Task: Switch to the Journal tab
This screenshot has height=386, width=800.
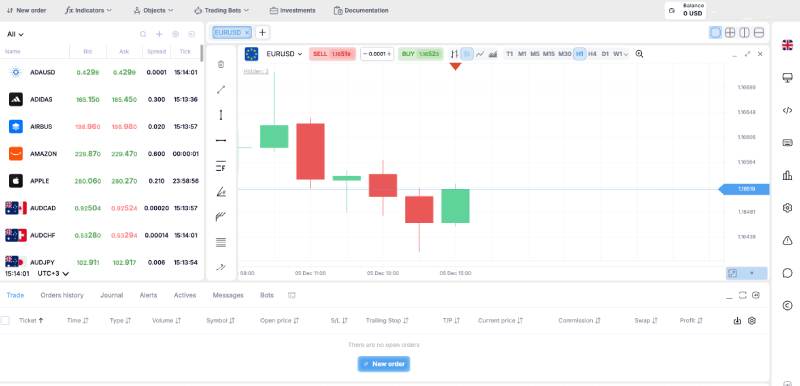Action: coord(111,295)
